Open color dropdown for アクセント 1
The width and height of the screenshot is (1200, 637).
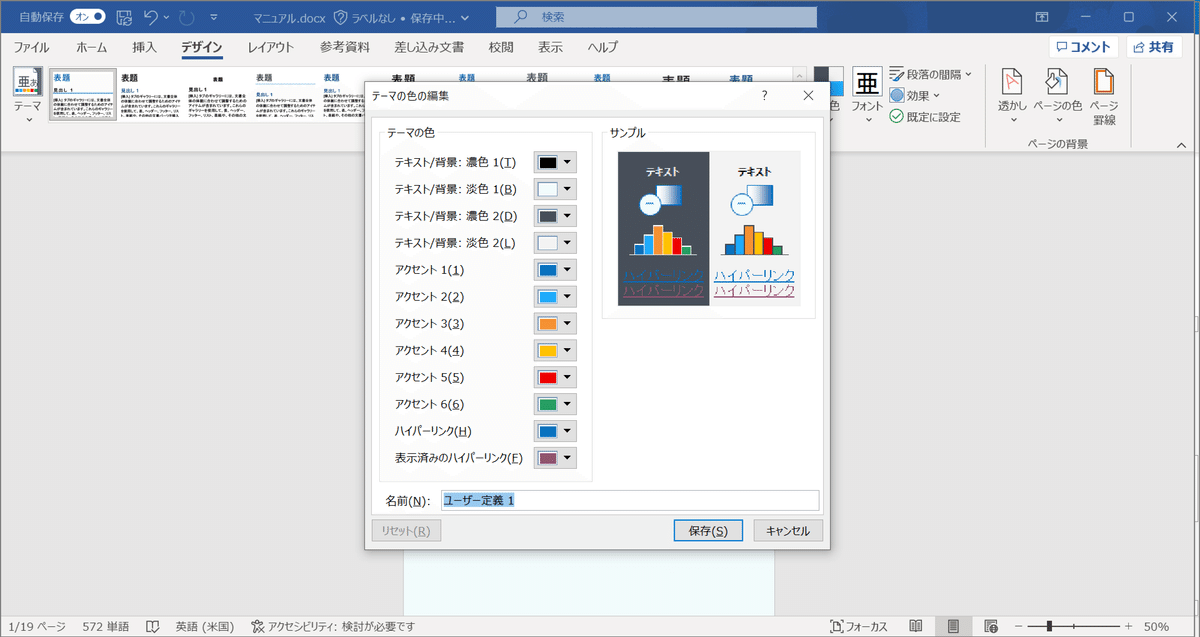[555, 270]
